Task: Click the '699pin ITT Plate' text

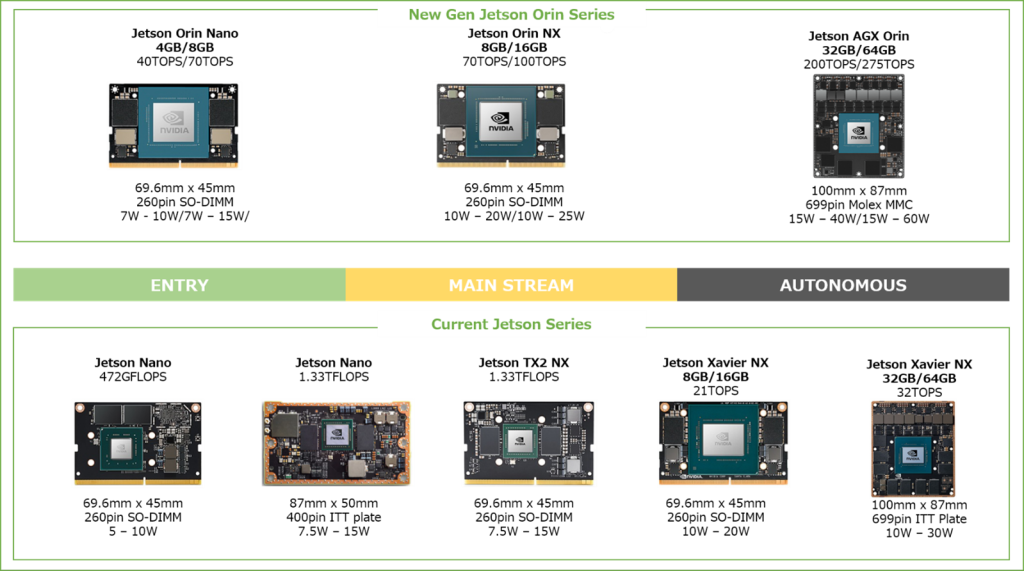Action: pyautogui.click(x=920, y=519)
